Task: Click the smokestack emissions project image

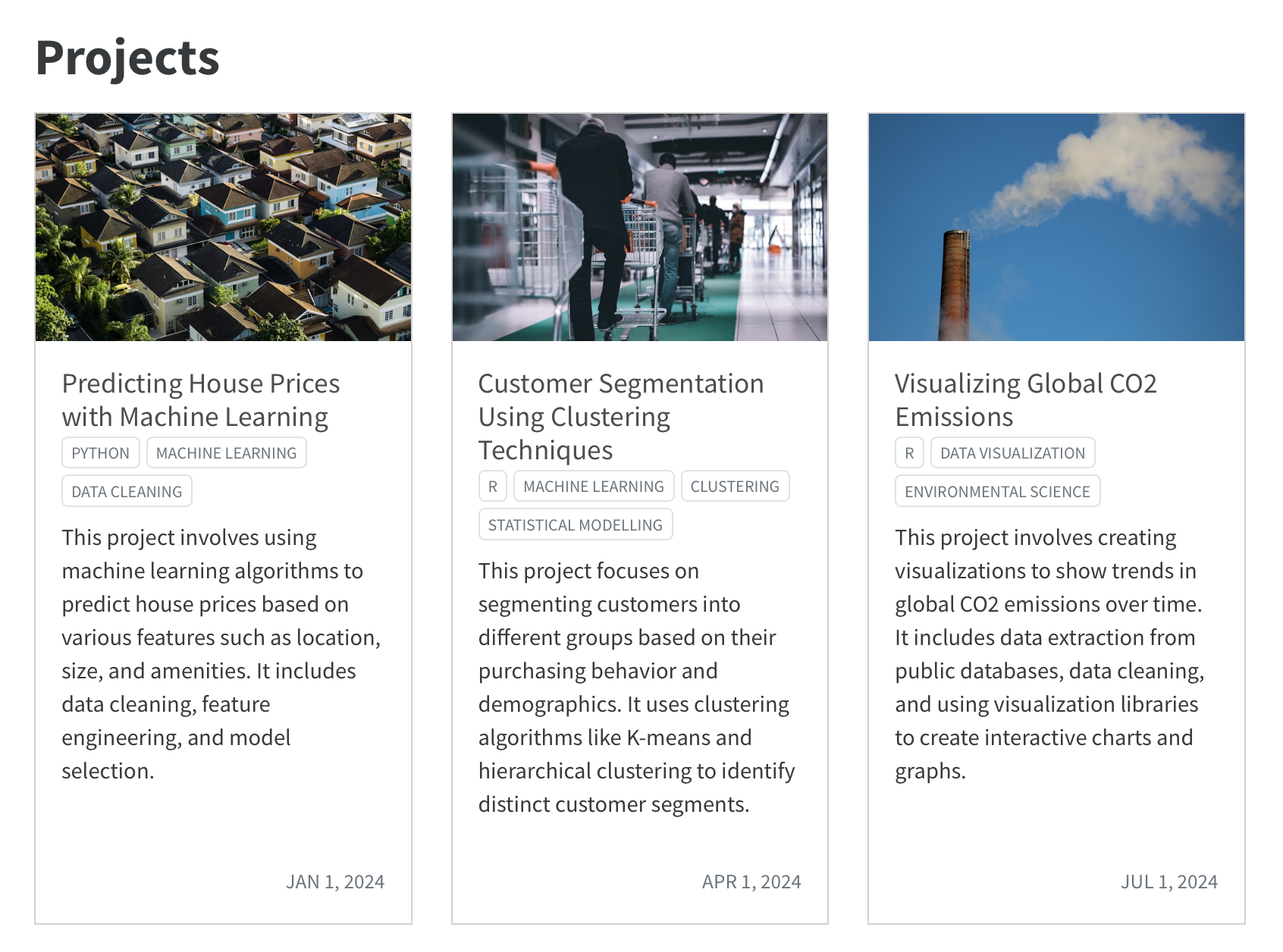Action: [1056, 227]
